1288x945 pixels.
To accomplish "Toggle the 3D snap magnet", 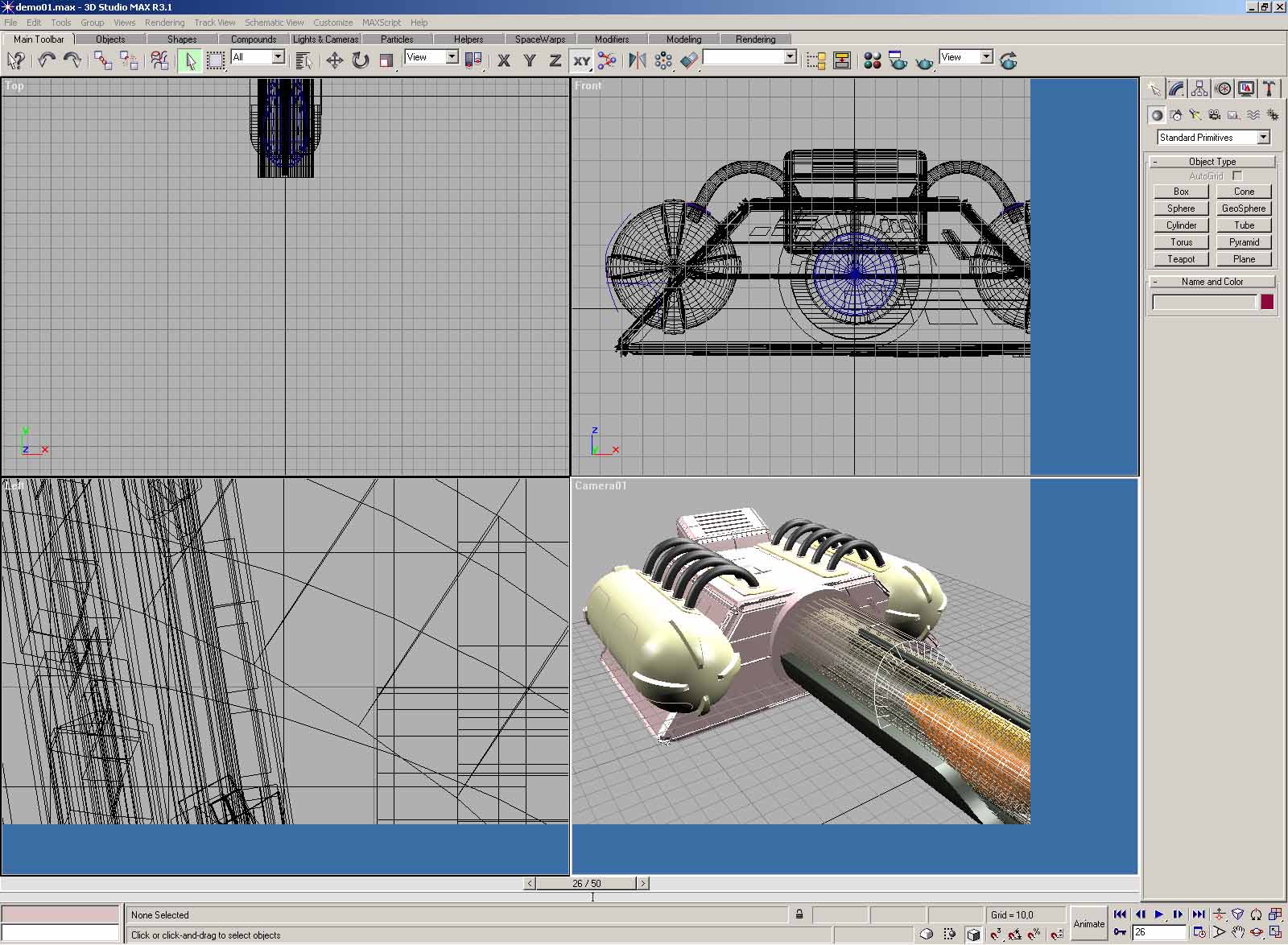I will (996, 934).
